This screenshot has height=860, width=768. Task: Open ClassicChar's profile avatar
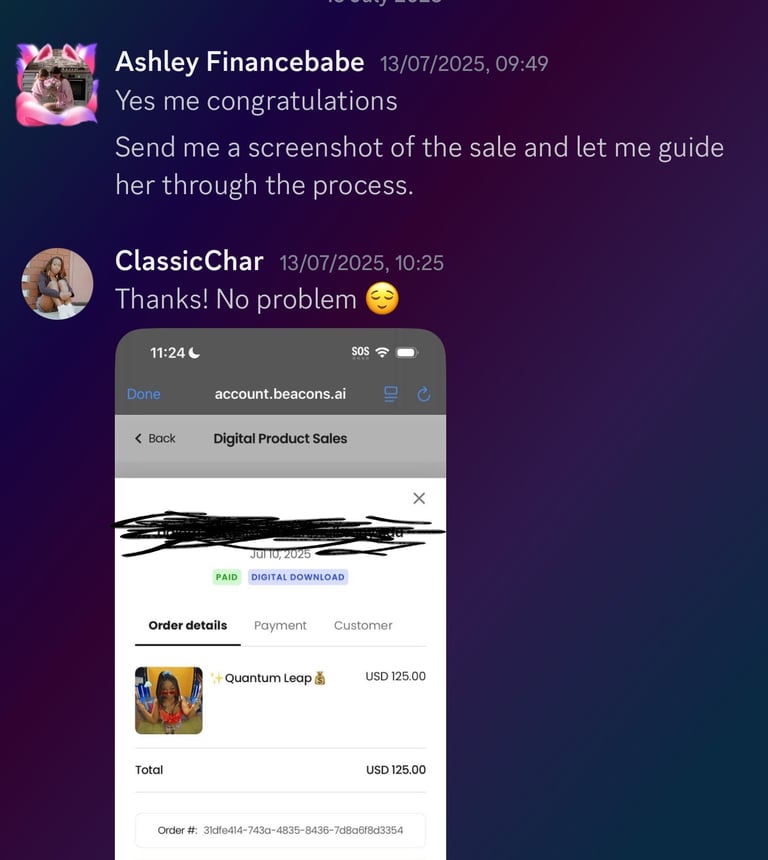tap(57, 284)
